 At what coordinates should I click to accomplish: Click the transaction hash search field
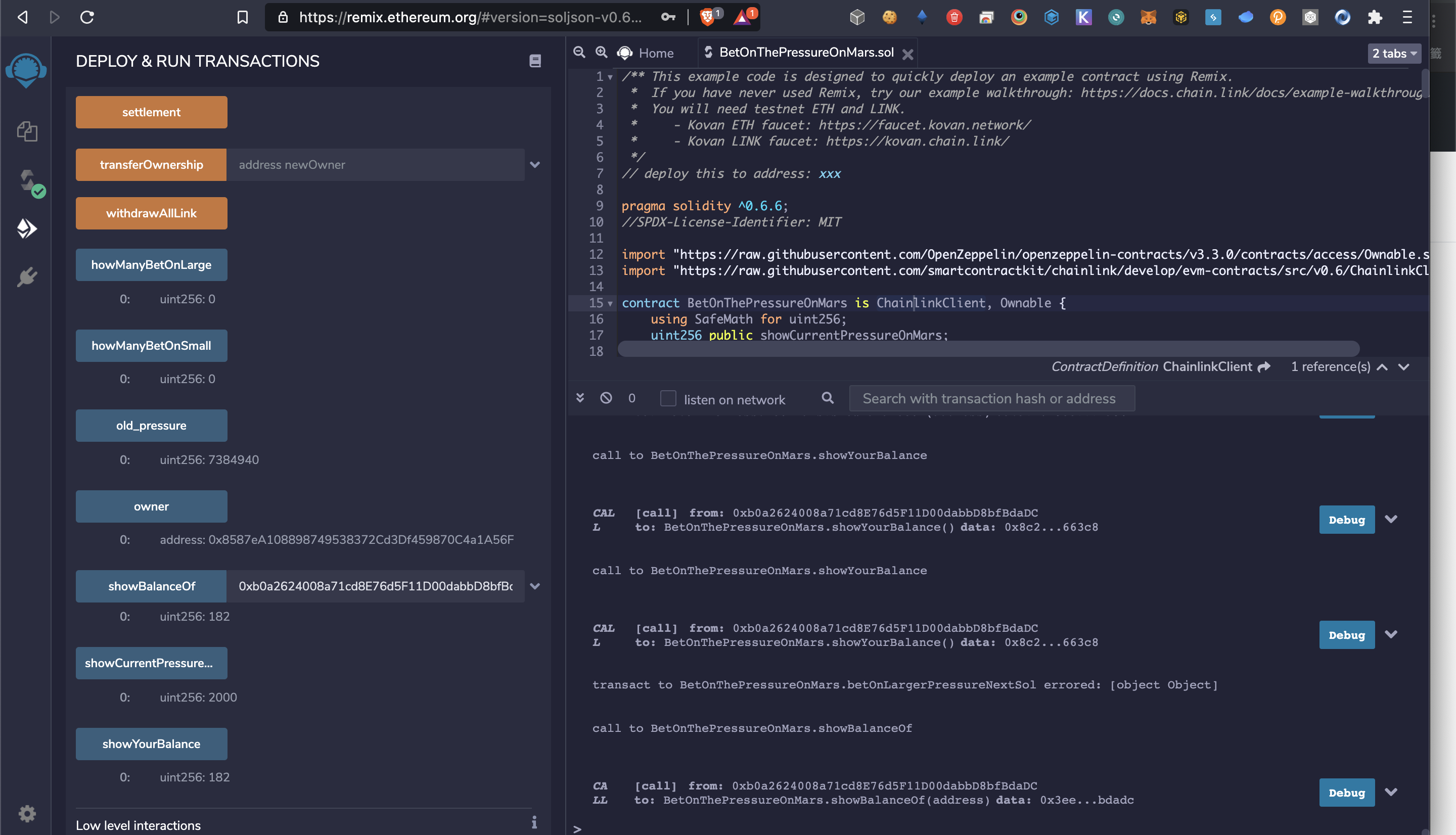991,399
